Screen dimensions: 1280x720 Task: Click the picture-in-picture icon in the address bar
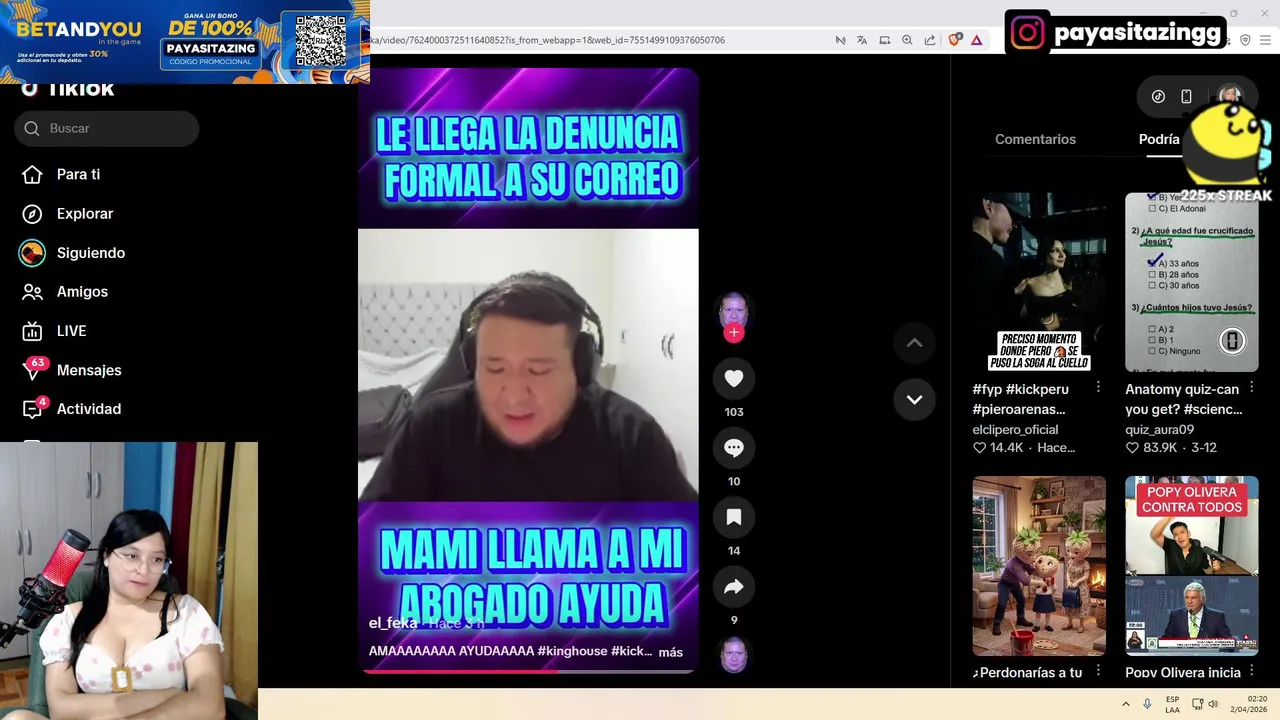click(885, 40)
